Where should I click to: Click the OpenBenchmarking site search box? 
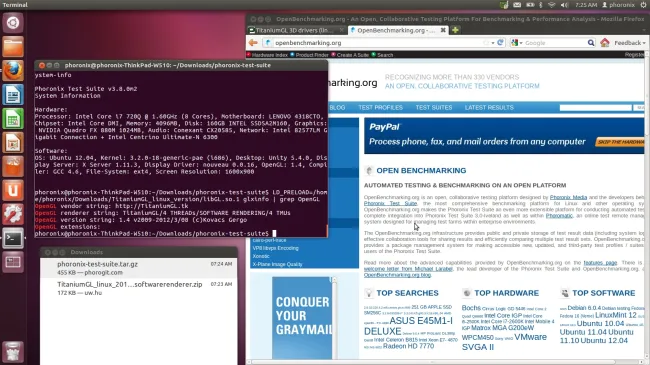(x=595, y=107)
